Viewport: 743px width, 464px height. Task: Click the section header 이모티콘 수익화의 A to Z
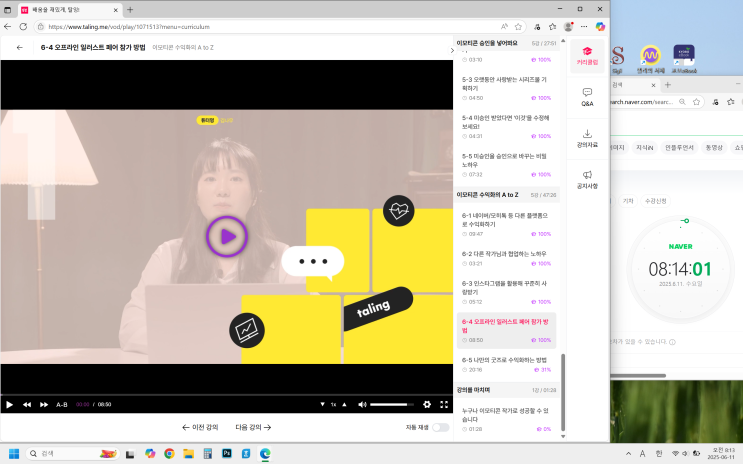click(506, 195)
